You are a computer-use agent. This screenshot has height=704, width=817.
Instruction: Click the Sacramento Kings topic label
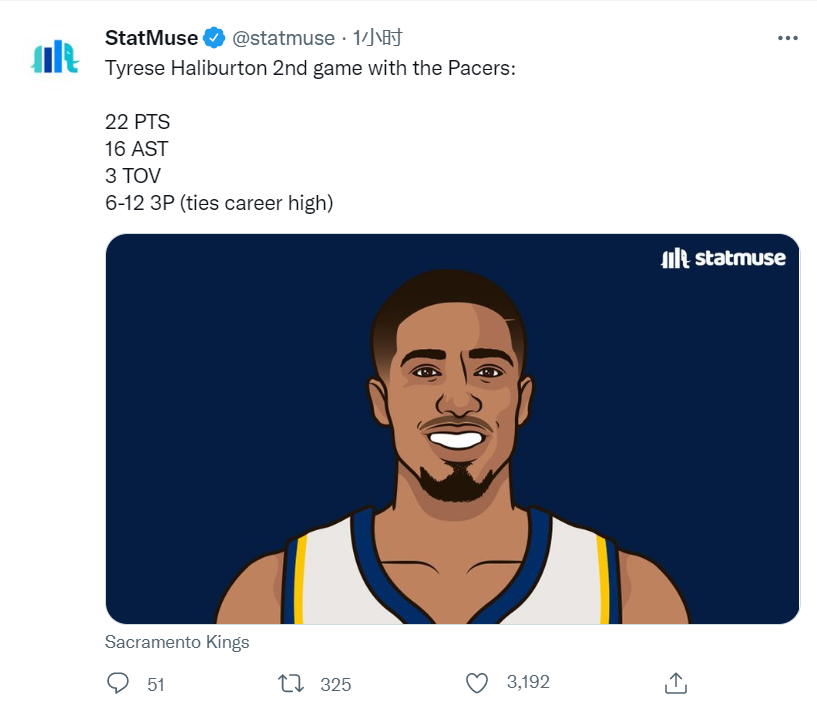click(177, 641)
